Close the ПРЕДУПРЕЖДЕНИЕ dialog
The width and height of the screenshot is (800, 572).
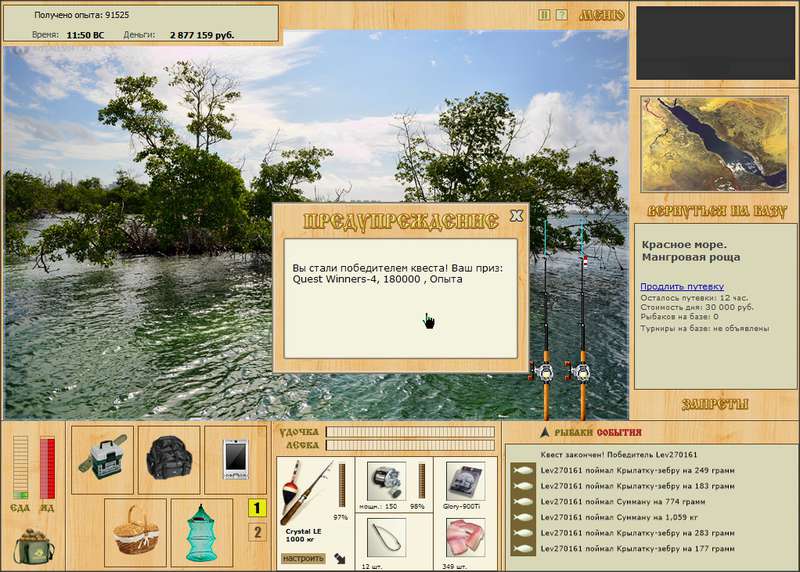pyautogui.click(x=516, y=216)
